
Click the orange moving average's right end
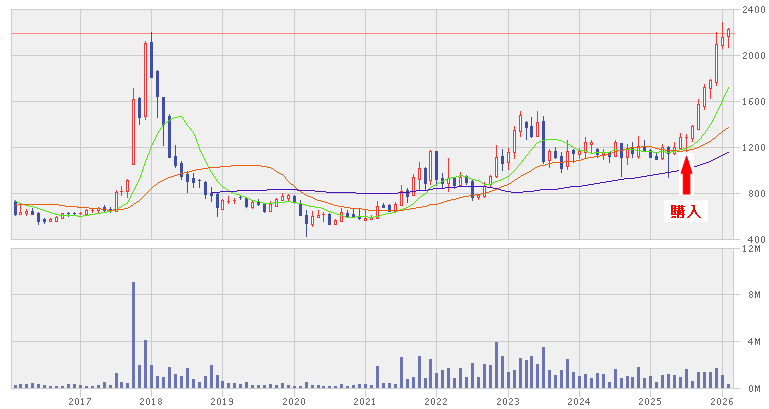728,127
